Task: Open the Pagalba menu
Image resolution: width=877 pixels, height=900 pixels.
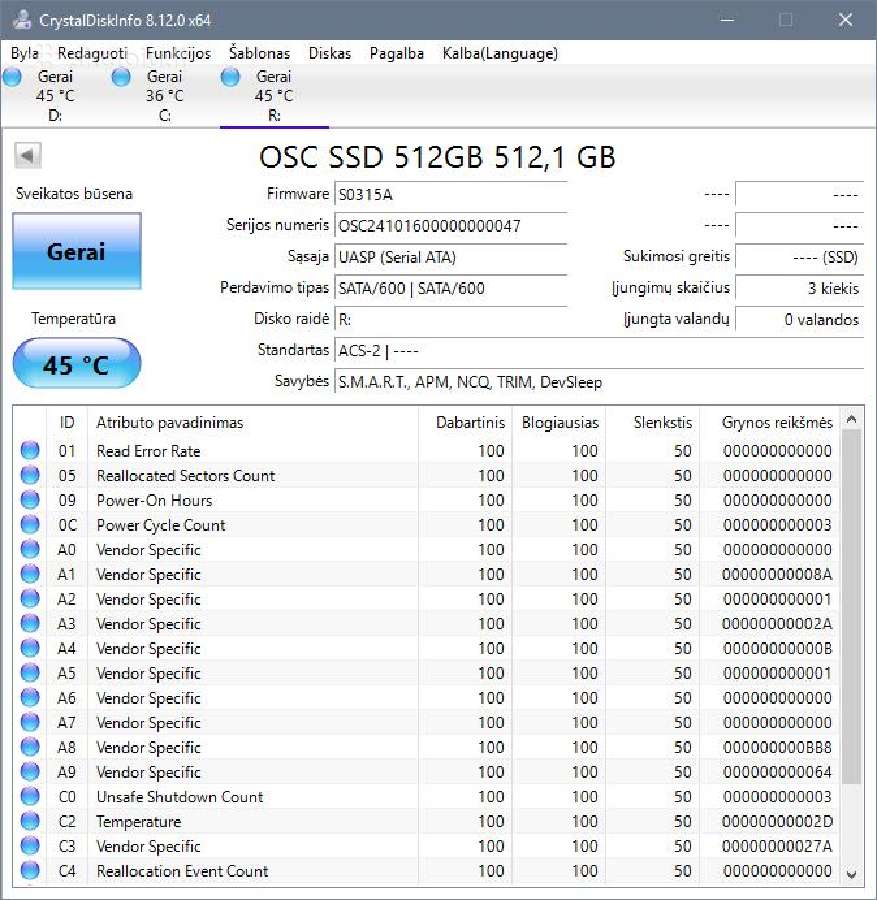Action: pyautogui.click(x=397, y=53)
